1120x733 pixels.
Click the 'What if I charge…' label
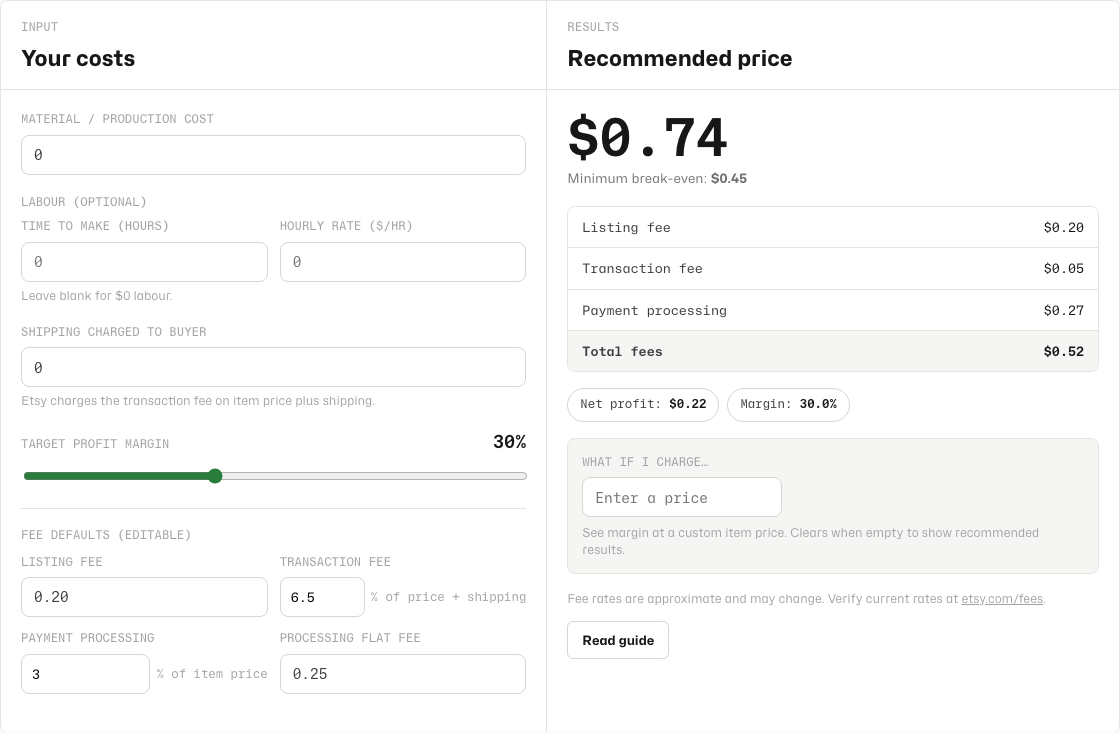coord(645,462)
